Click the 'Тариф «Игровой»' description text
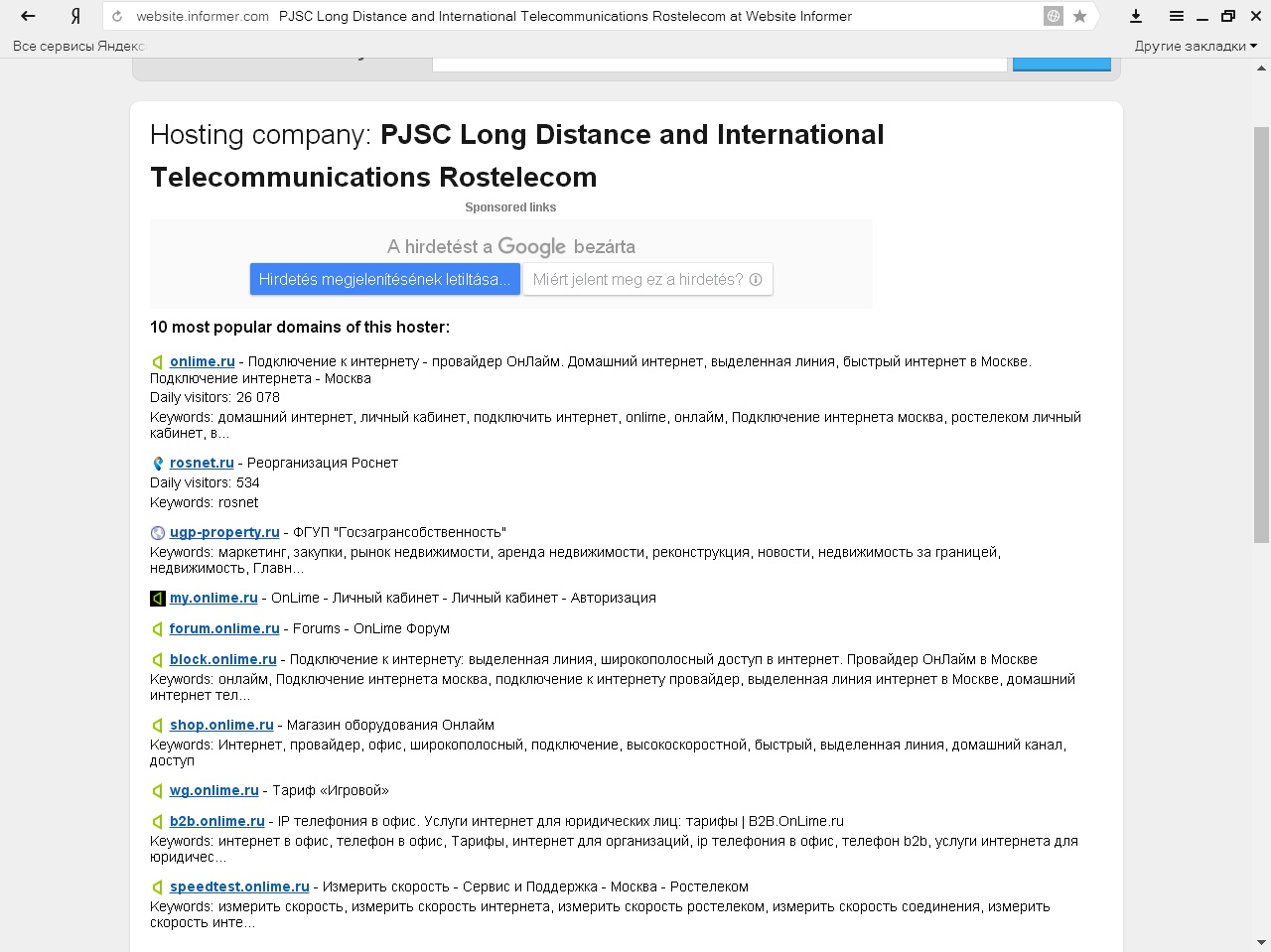Viewport: 1271px width, 952px height. pyautogui.click(x=331, y=790)
